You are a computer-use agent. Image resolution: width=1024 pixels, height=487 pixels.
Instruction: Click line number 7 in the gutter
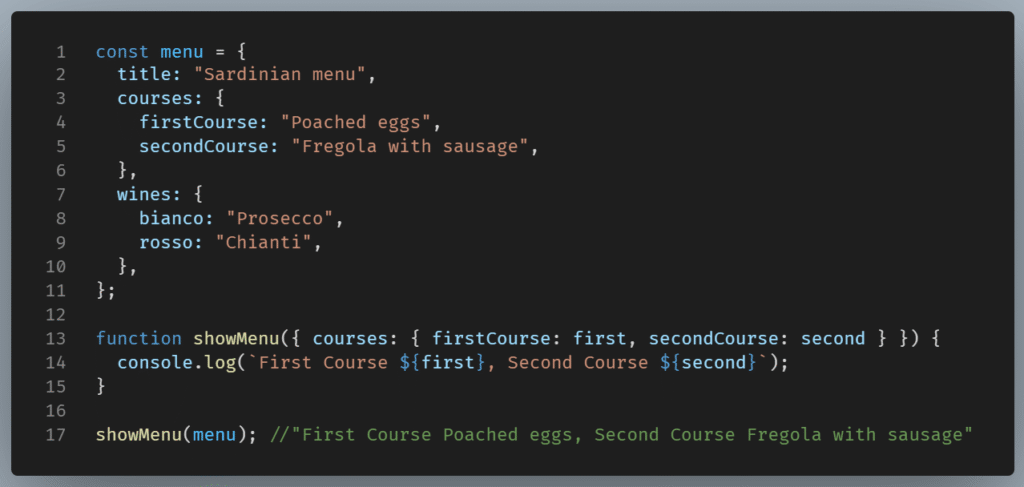pyautogui.click(x=61, y=195)
